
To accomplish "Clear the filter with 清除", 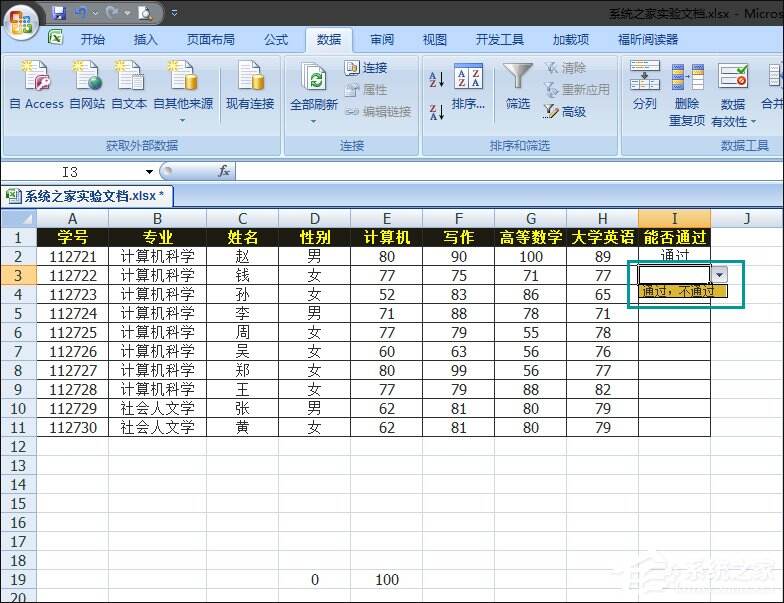I will coord(565,68).
